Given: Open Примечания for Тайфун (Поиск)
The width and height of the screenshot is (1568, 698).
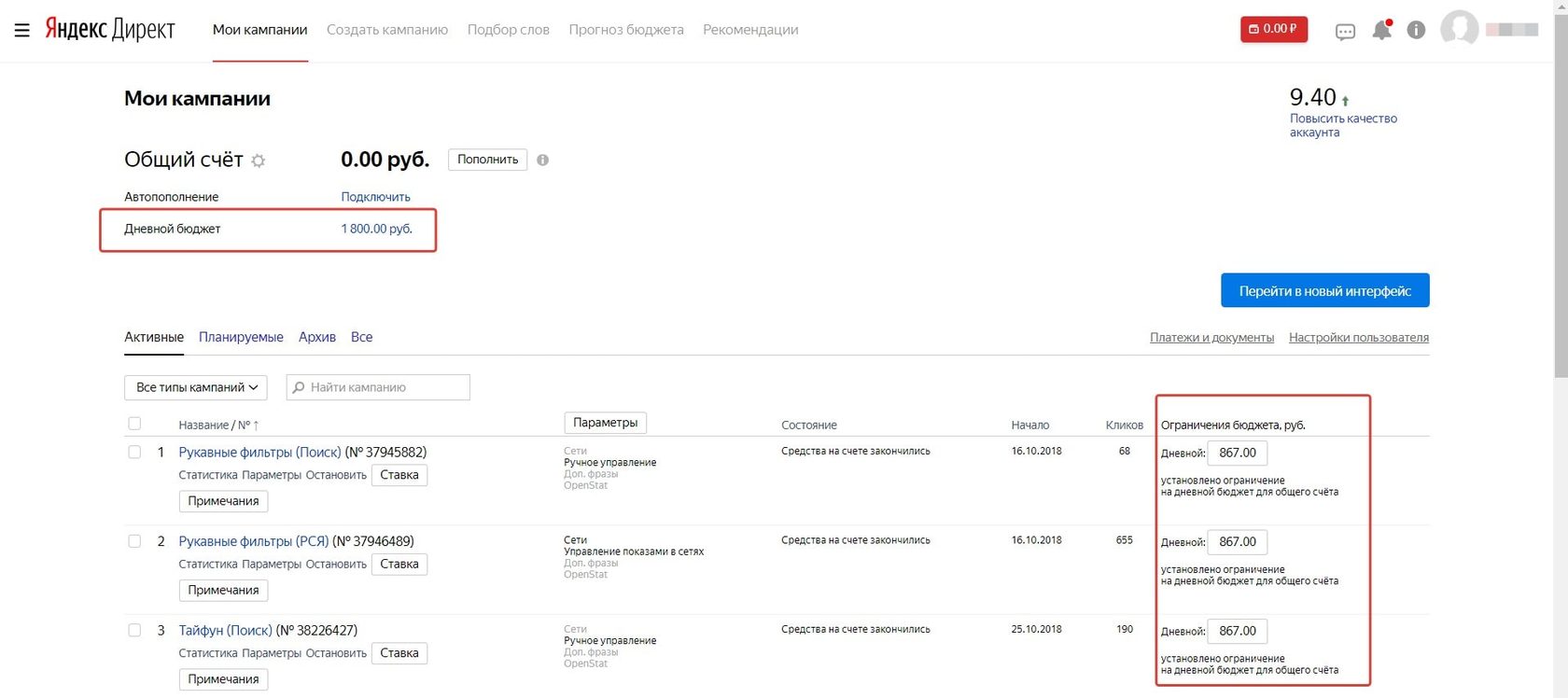Looking at the screenshot, I should pos(223,679).
